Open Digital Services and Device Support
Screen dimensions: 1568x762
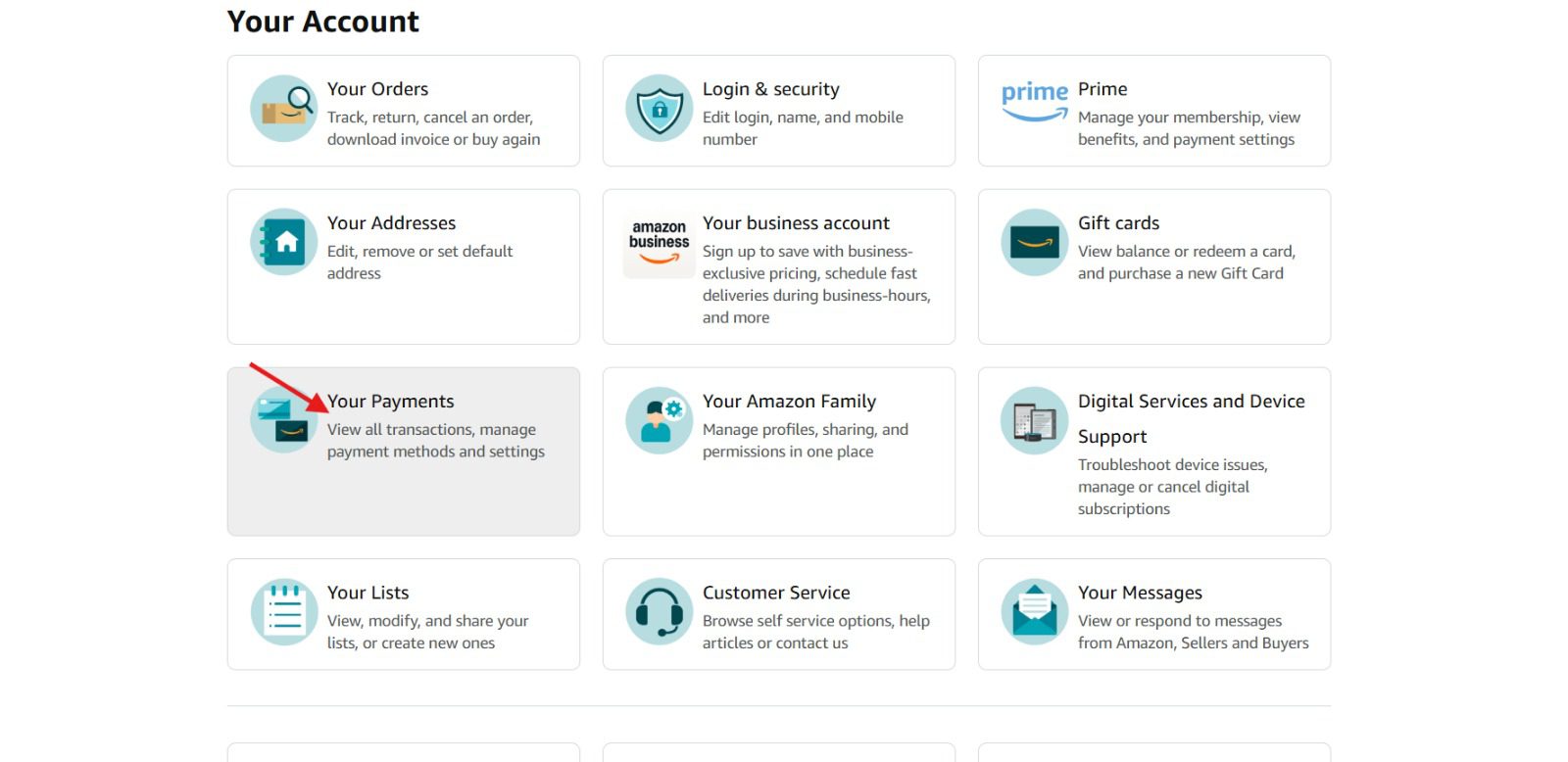(1153, 451)
